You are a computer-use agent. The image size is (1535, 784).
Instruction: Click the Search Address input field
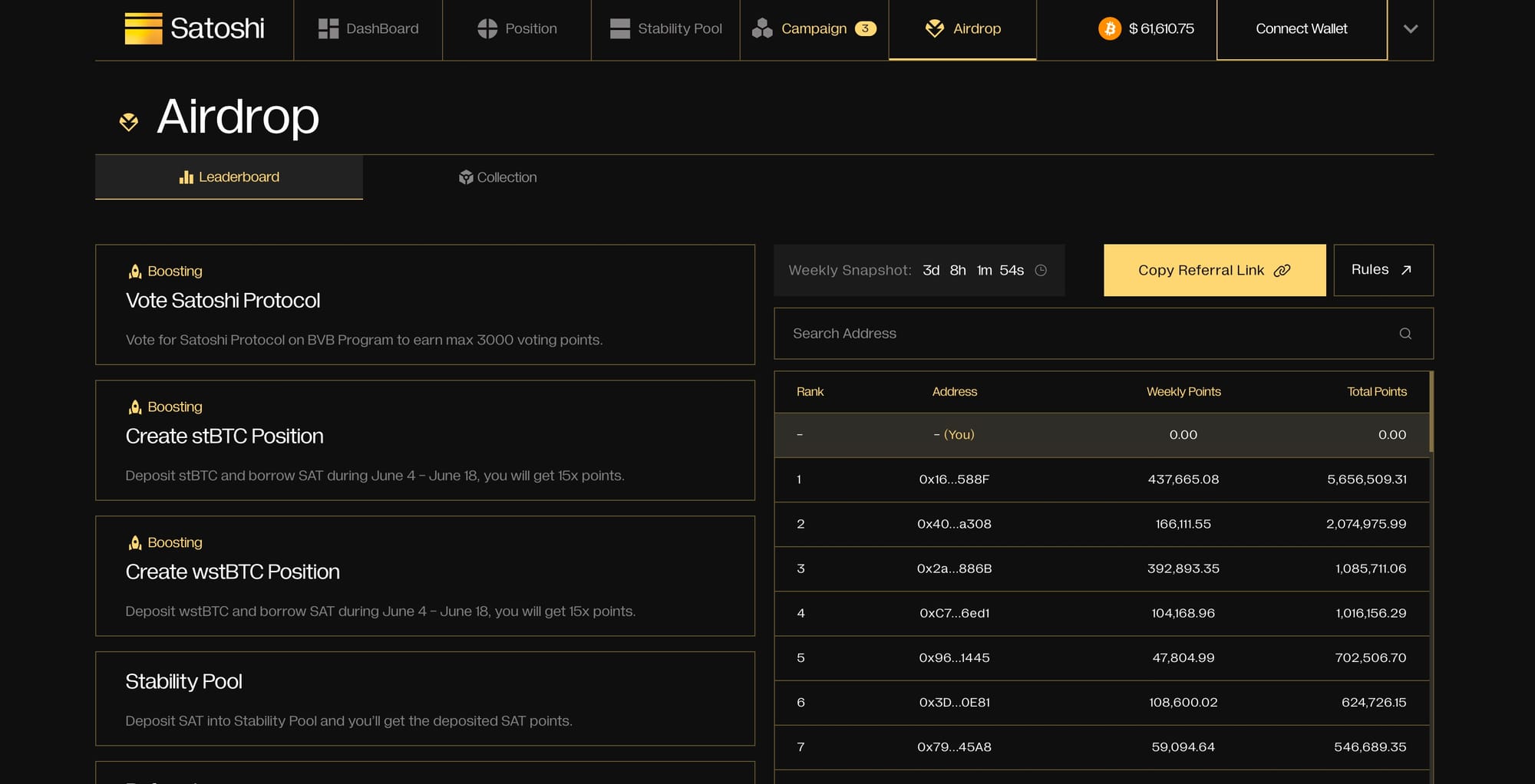(x=1104, y=334)
